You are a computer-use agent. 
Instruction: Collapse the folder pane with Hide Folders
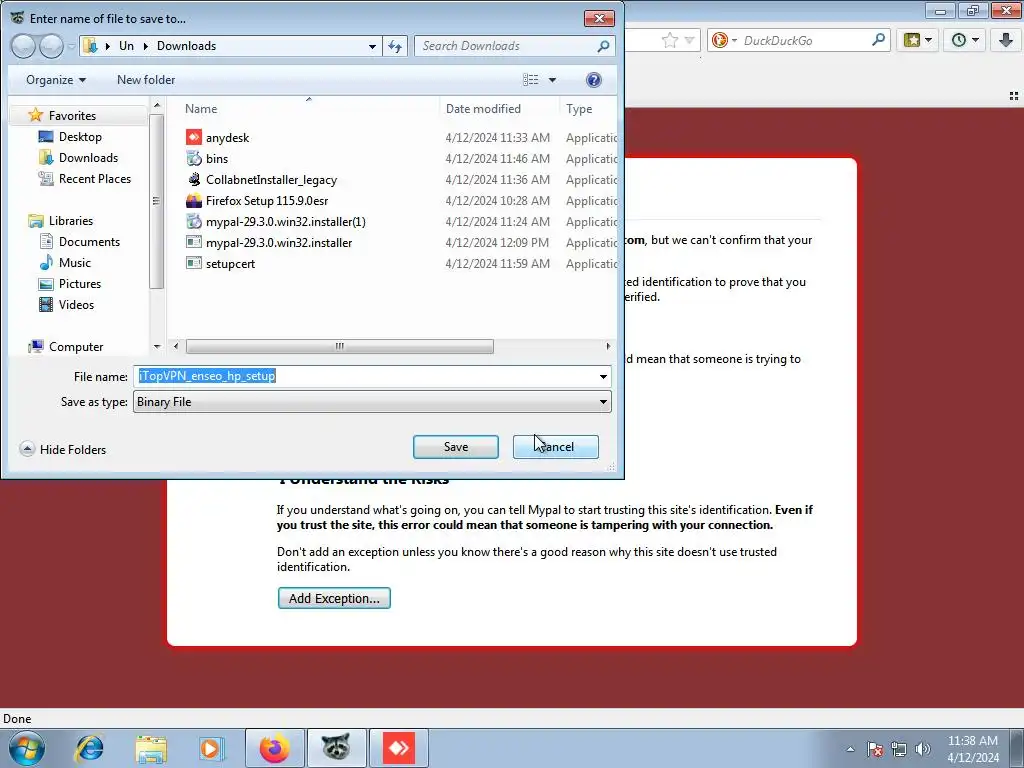click(63, 449)
